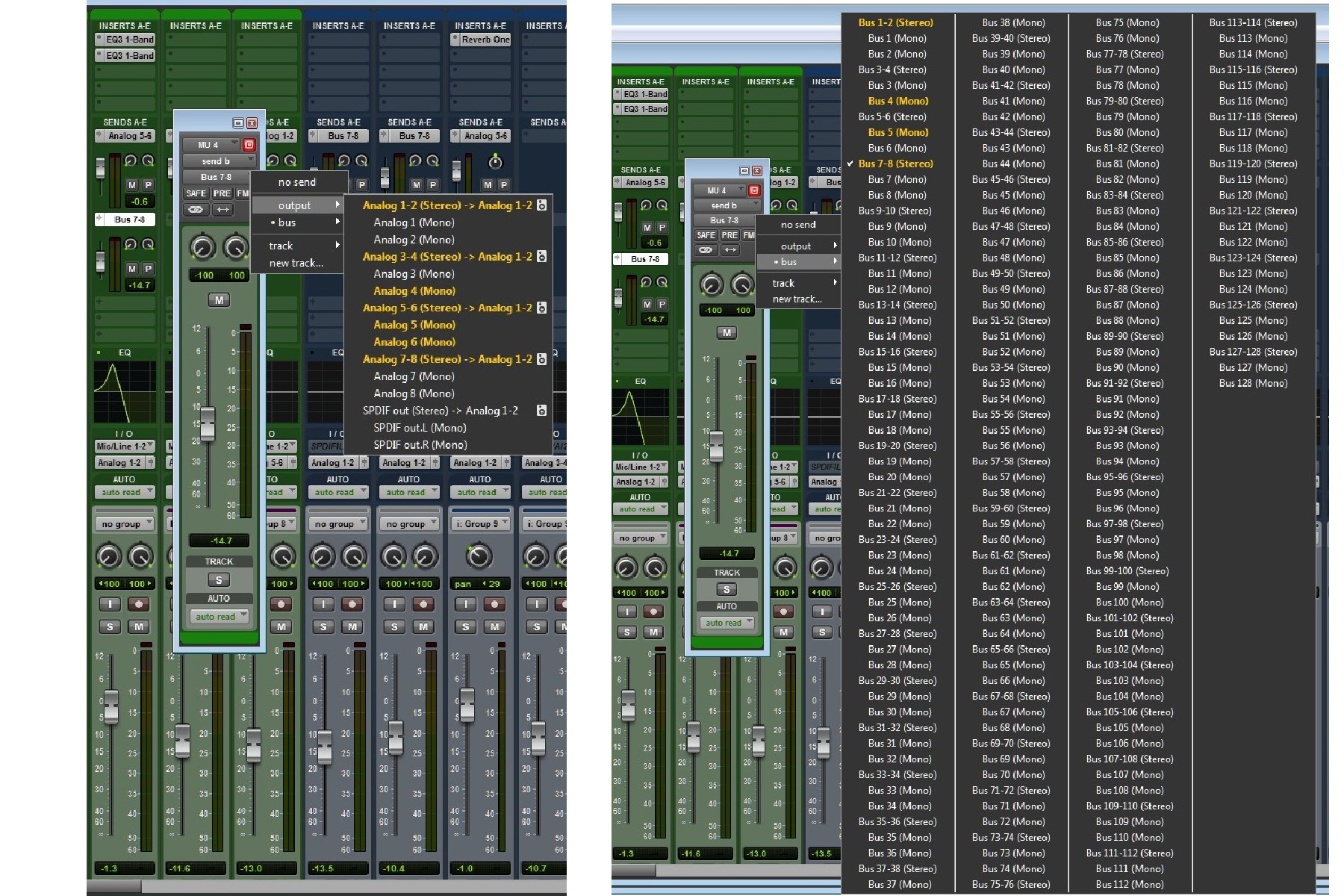Choose 'no send' in left popup menu

(297, 182)
